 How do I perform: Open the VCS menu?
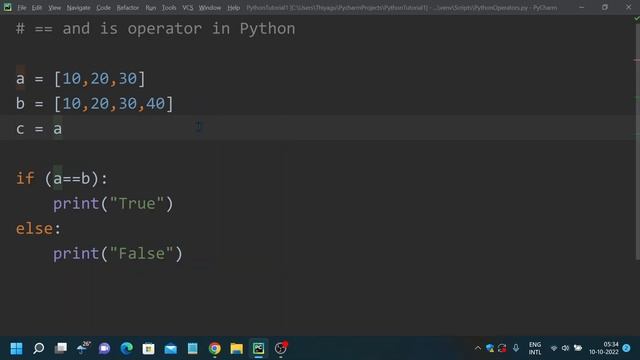tap(188, 8)
